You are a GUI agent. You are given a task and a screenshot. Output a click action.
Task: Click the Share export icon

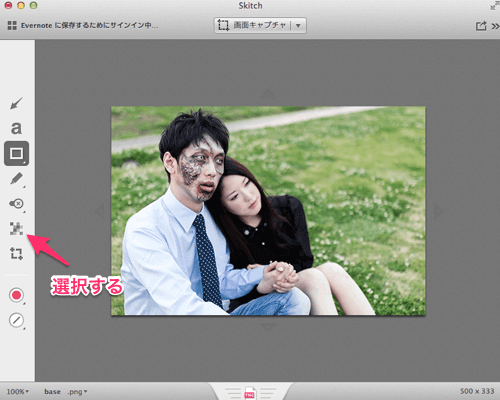481,26
